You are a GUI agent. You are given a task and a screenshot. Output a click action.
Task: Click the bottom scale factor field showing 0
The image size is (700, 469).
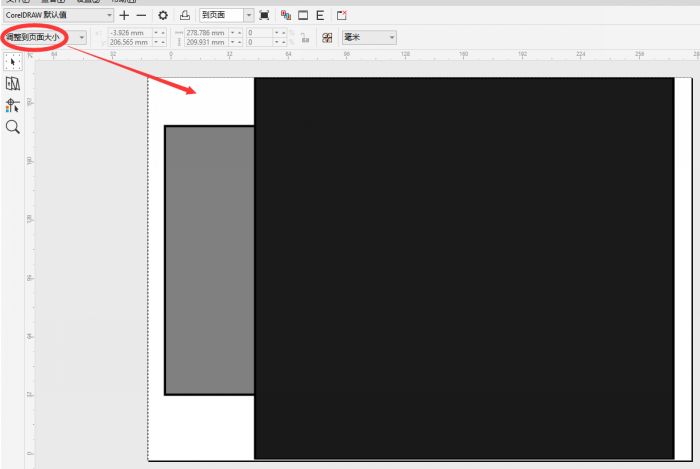tap(259, 42)
